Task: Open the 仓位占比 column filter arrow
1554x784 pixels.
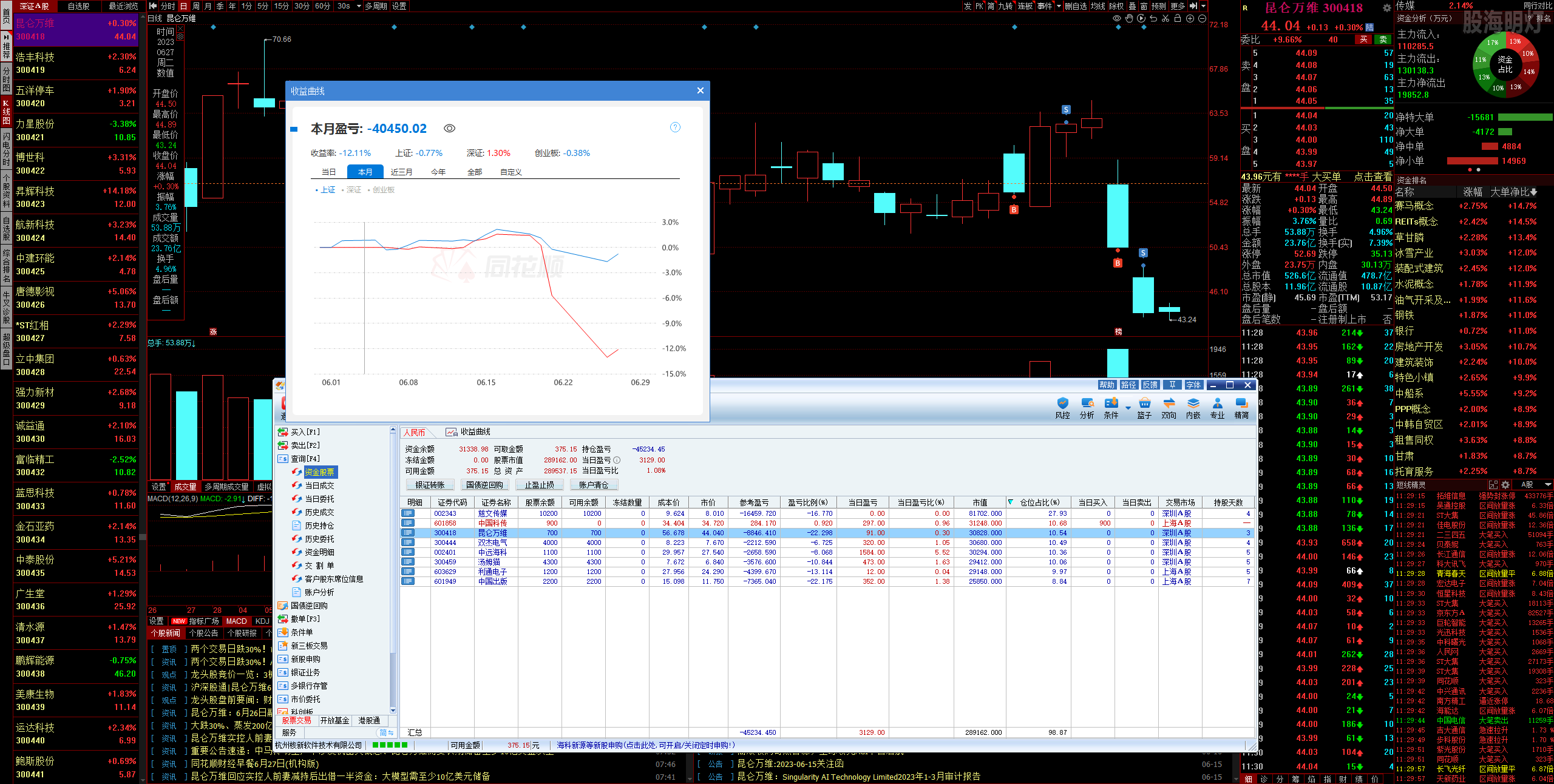Action: 1011,502
